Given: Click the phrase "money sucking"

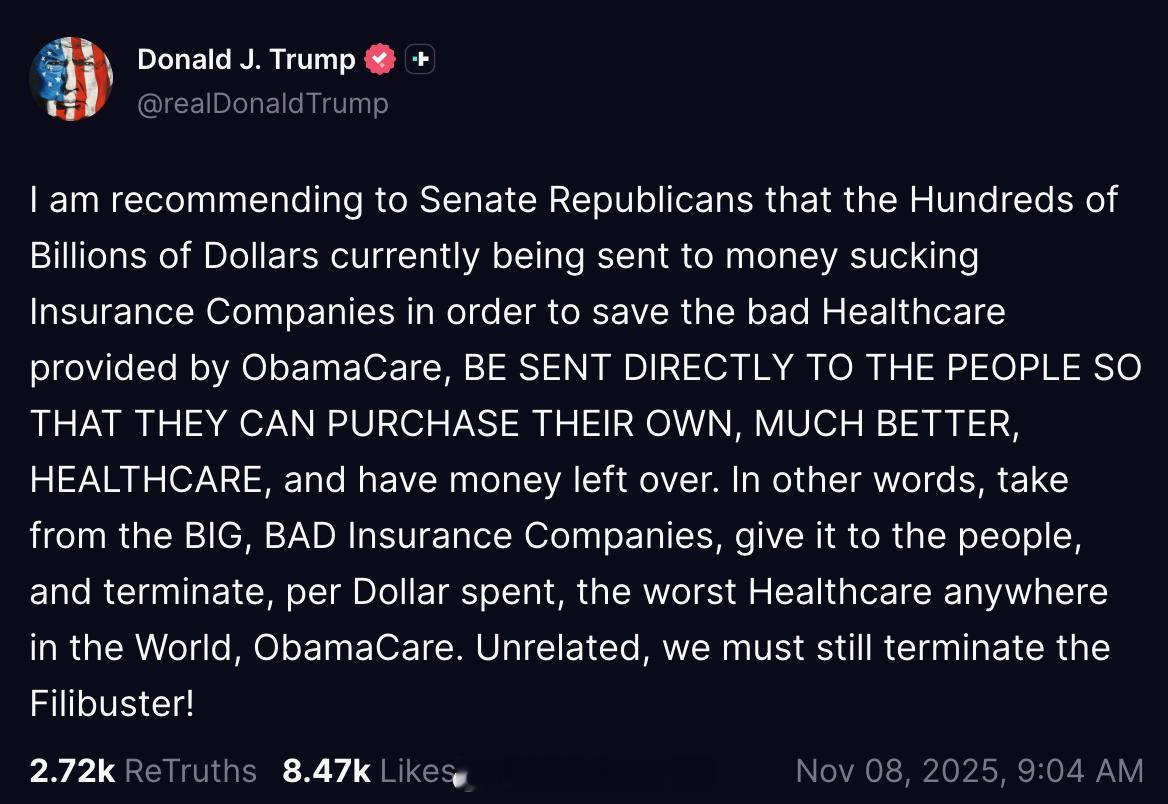Looking at the screenshot, I should coord(851,256).
